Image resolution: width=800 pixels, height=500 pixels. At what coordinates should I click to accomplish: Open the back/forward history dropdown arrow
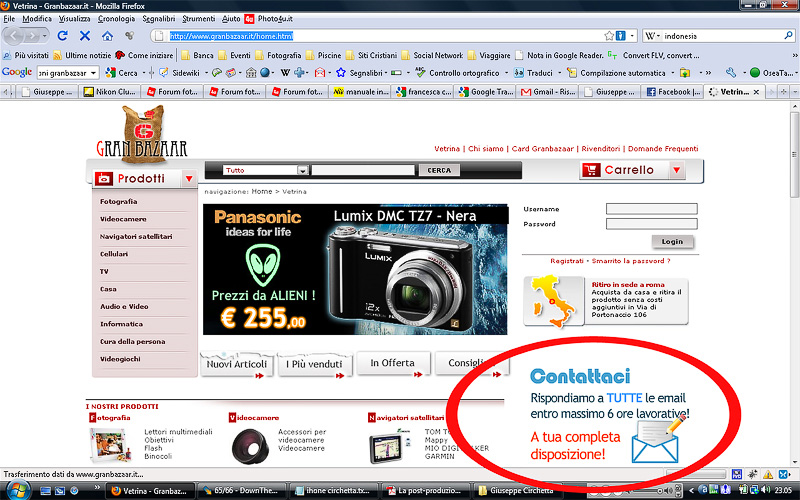(45, 36)
